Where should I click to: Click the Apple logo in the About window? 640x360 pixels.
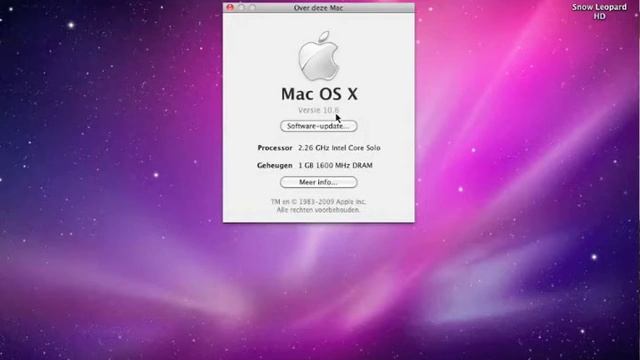[319, 56]
